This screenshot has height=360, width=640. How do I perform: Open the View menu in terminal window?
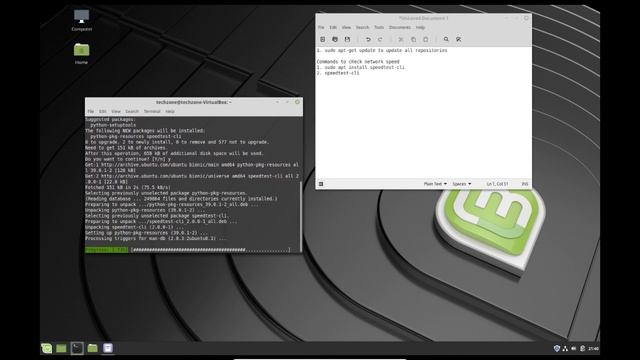tap(116, 111)
